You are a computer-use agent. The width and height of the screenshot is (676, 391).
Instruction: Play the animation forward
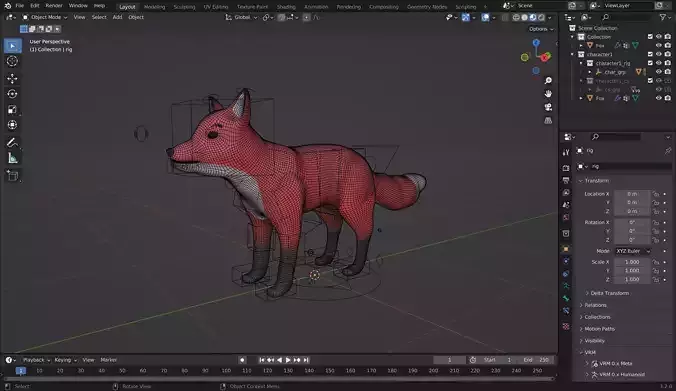click(288, 360)
